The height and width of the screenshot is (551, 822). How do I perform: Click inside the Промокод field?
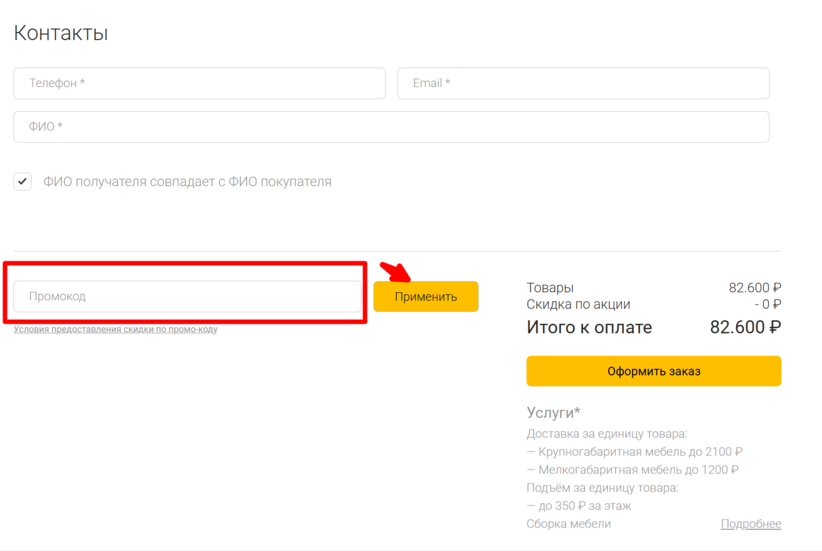coord(188,296)
